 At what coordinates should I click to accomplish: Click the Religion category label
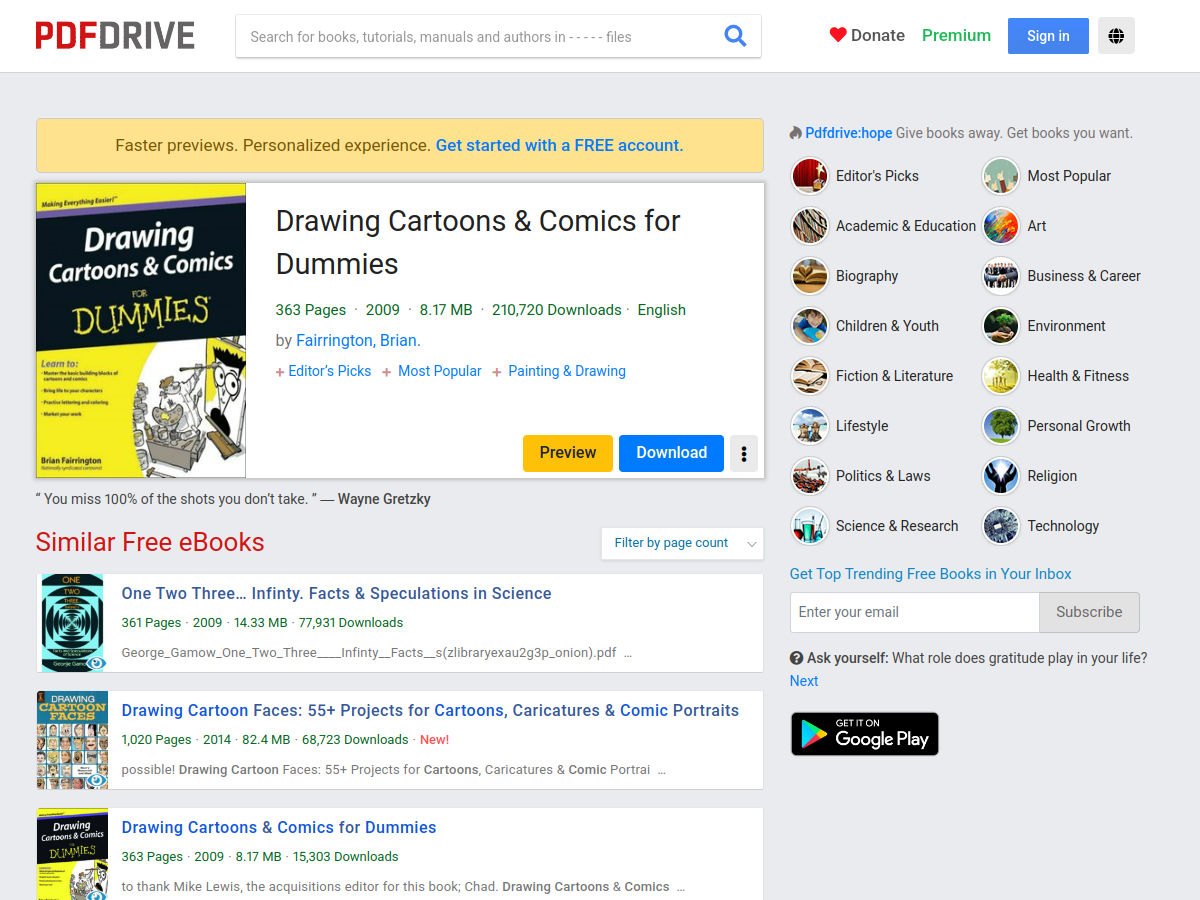coord(1052,476)
